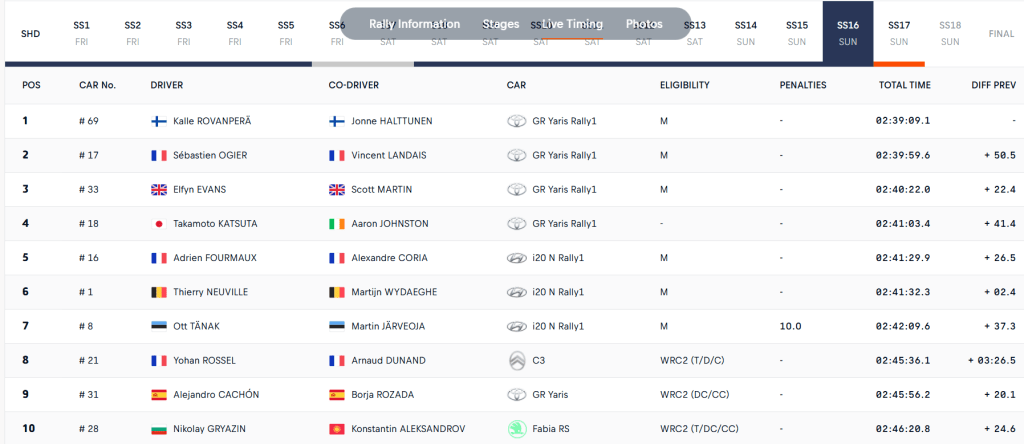Click Citroën logo next to C3
Screen dimensions: 1024x444
coord(517,360)
